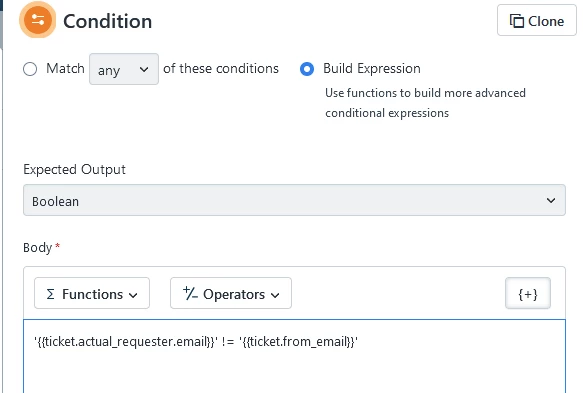Select the Match conditions radio button
The image size is (583, 393).
click(x=30, y=69)
